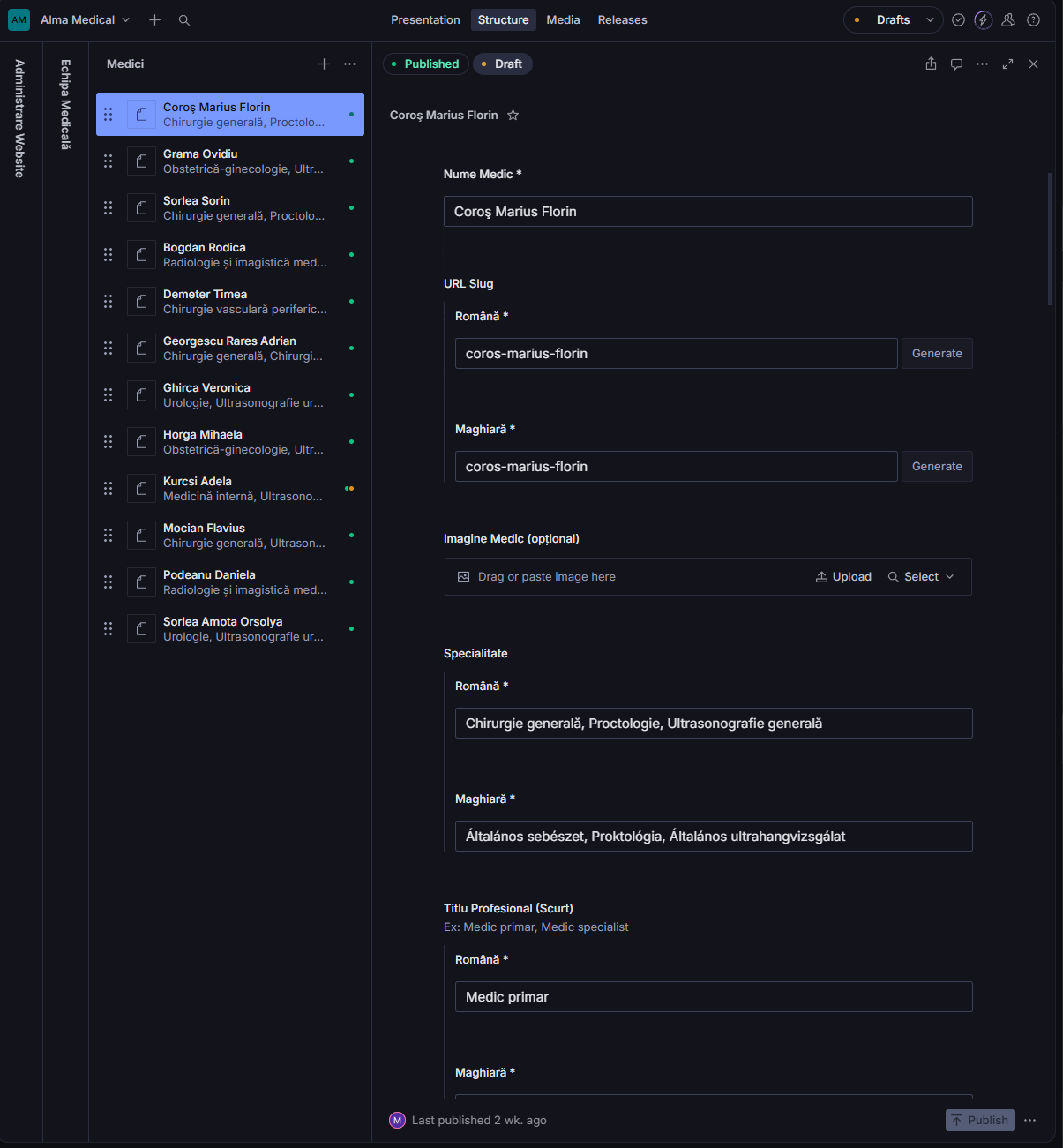The height and width of the screenshot is (1148, 1063).
Task: Open the Select image dropdown
Action: [921, 577]
